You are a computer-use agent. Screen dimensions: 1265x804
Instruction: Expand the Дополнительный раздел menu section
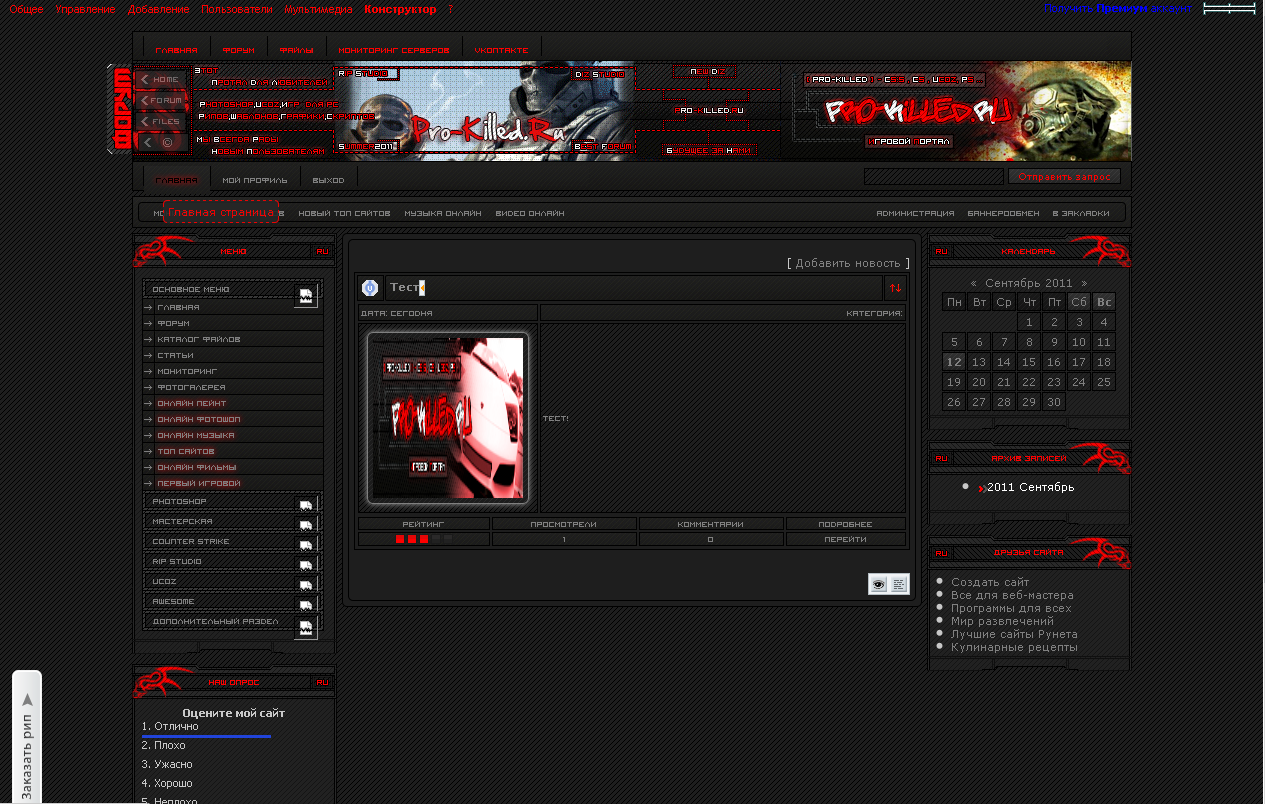coord(306,629)
